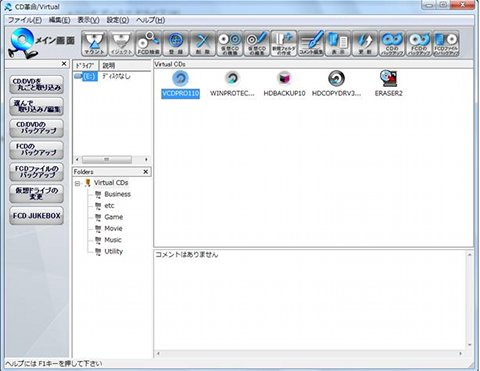Click the 仮想ドライブの変更 button
This screenshot has width=480, height=371.
pos(36,193)
